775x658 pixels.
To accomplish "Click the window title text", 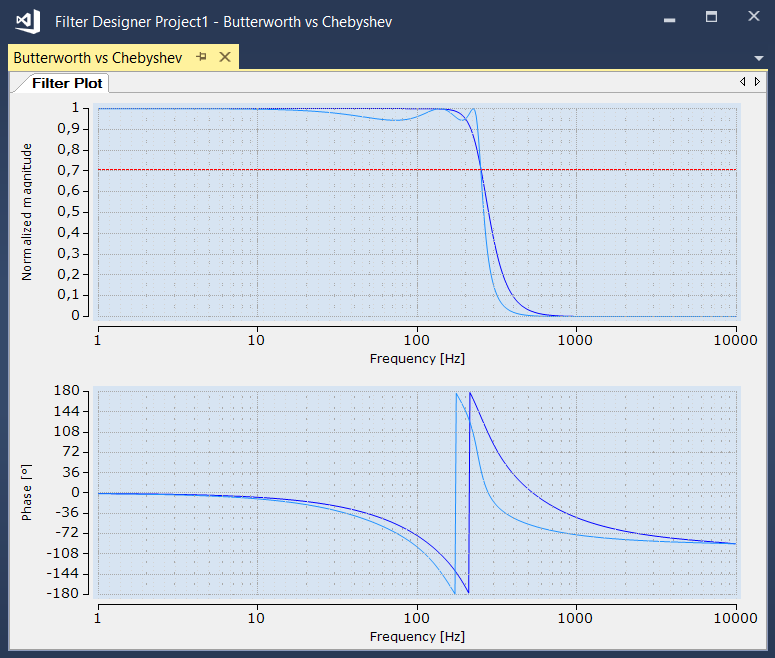I will click(223, 22).
